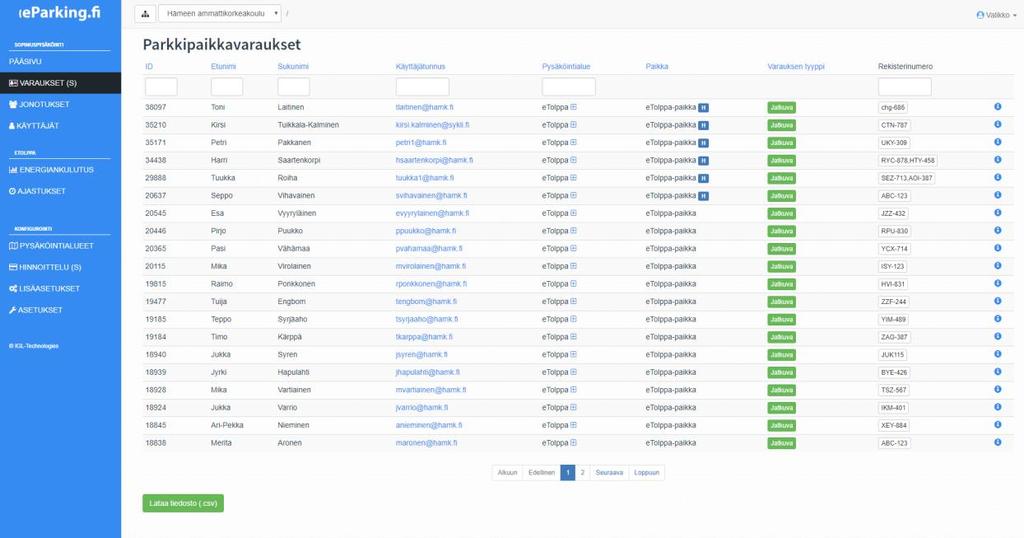Expand eTolppa area icon in row 35210

point(573,125)
